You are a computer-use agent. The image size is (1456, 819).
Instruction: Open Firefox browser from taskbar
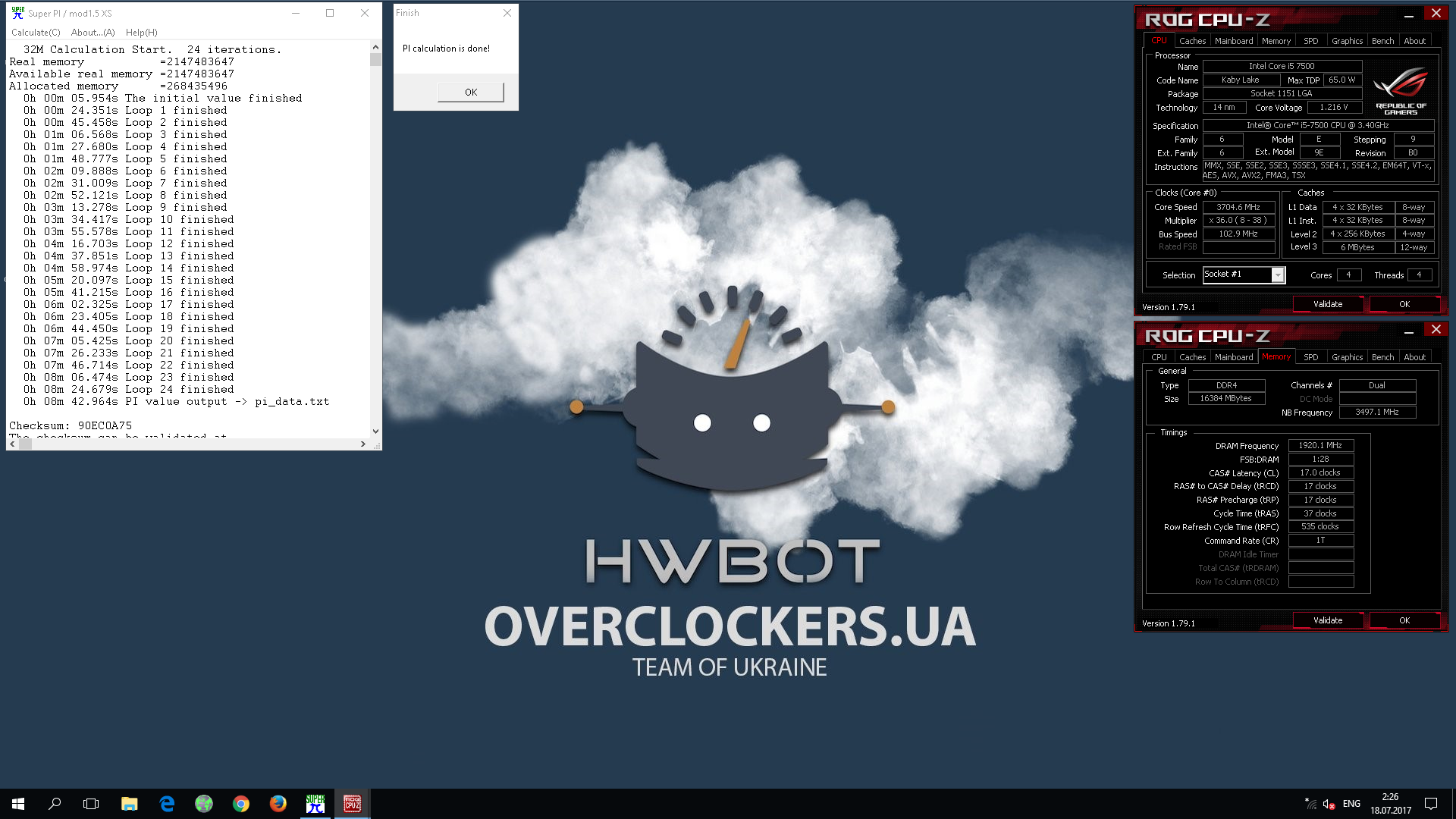(x=278, y=804)
